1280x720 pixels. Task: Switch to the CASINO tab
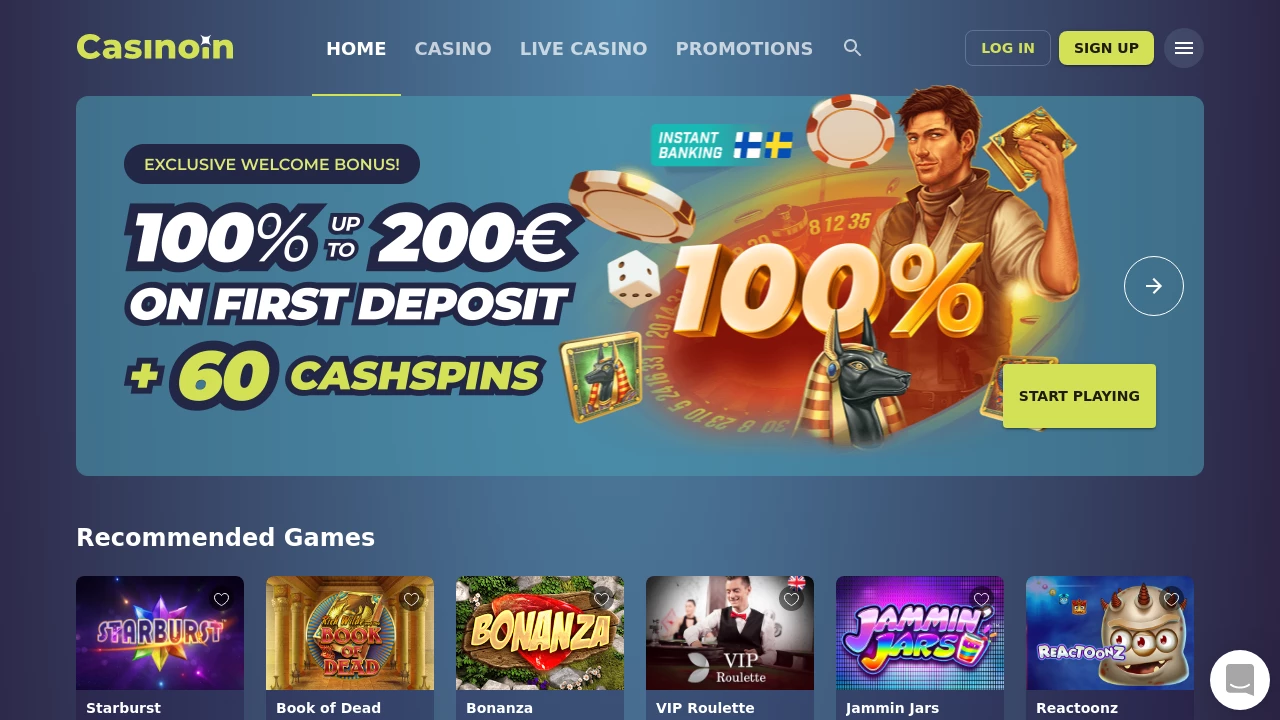pos(453,48)
